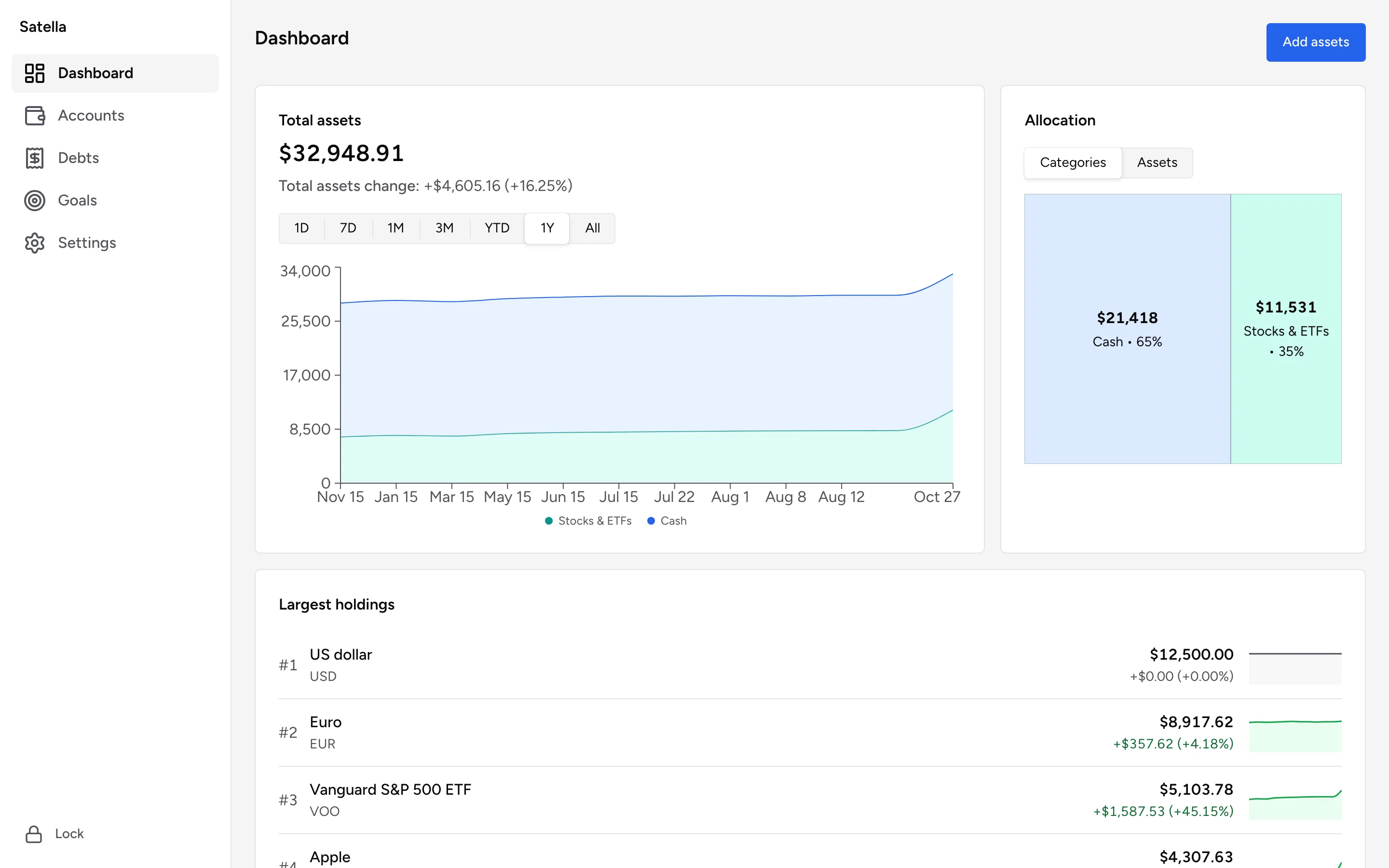Click the Debts receipt icon
This screenshot has width=1389, height=868.
(x=34, y=158)
